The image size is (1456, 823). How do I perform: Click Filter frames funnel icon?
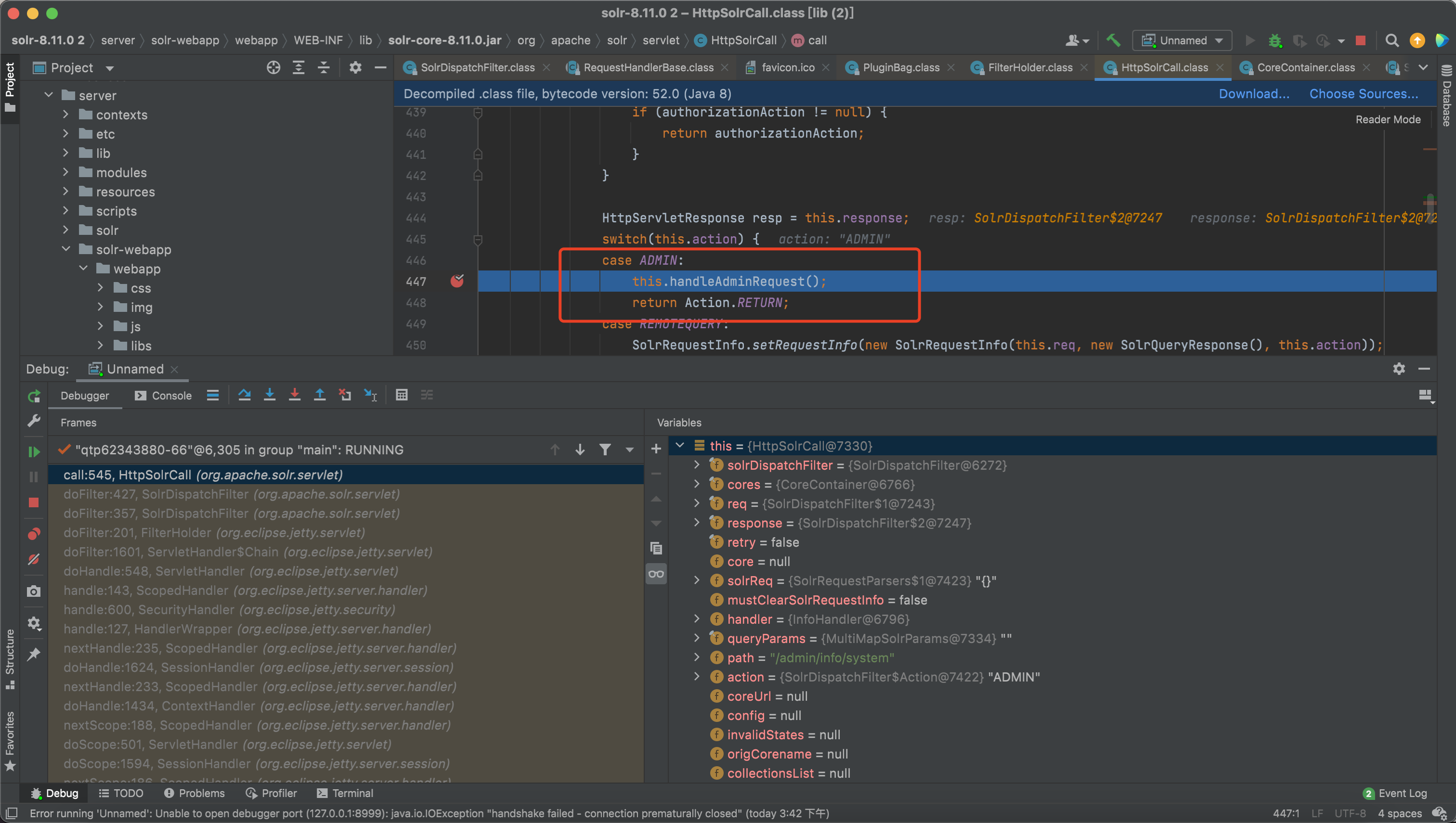point(605,450)
